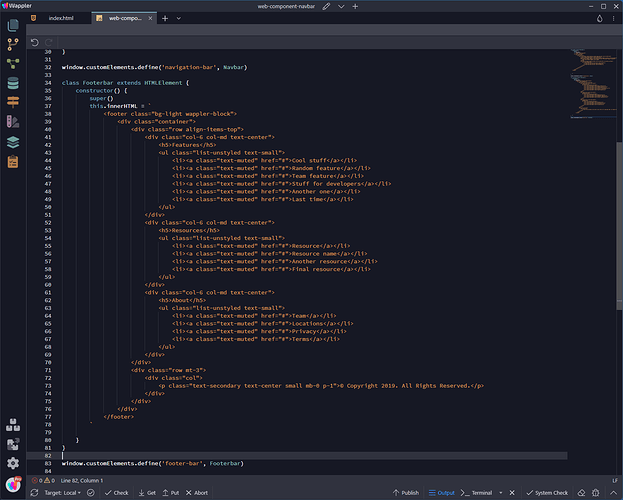Click the 'class Footerbar extends HTMLElement' line

coord(126,83)
